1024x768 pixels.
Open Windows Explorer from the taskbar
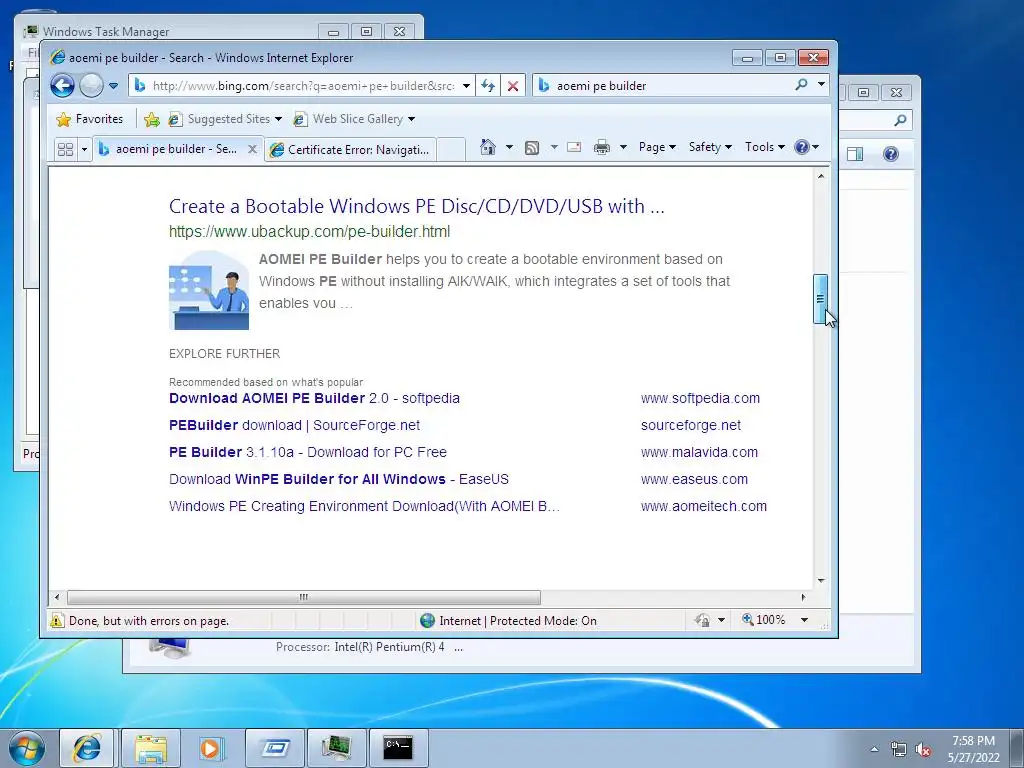click(x=151, y=748)
